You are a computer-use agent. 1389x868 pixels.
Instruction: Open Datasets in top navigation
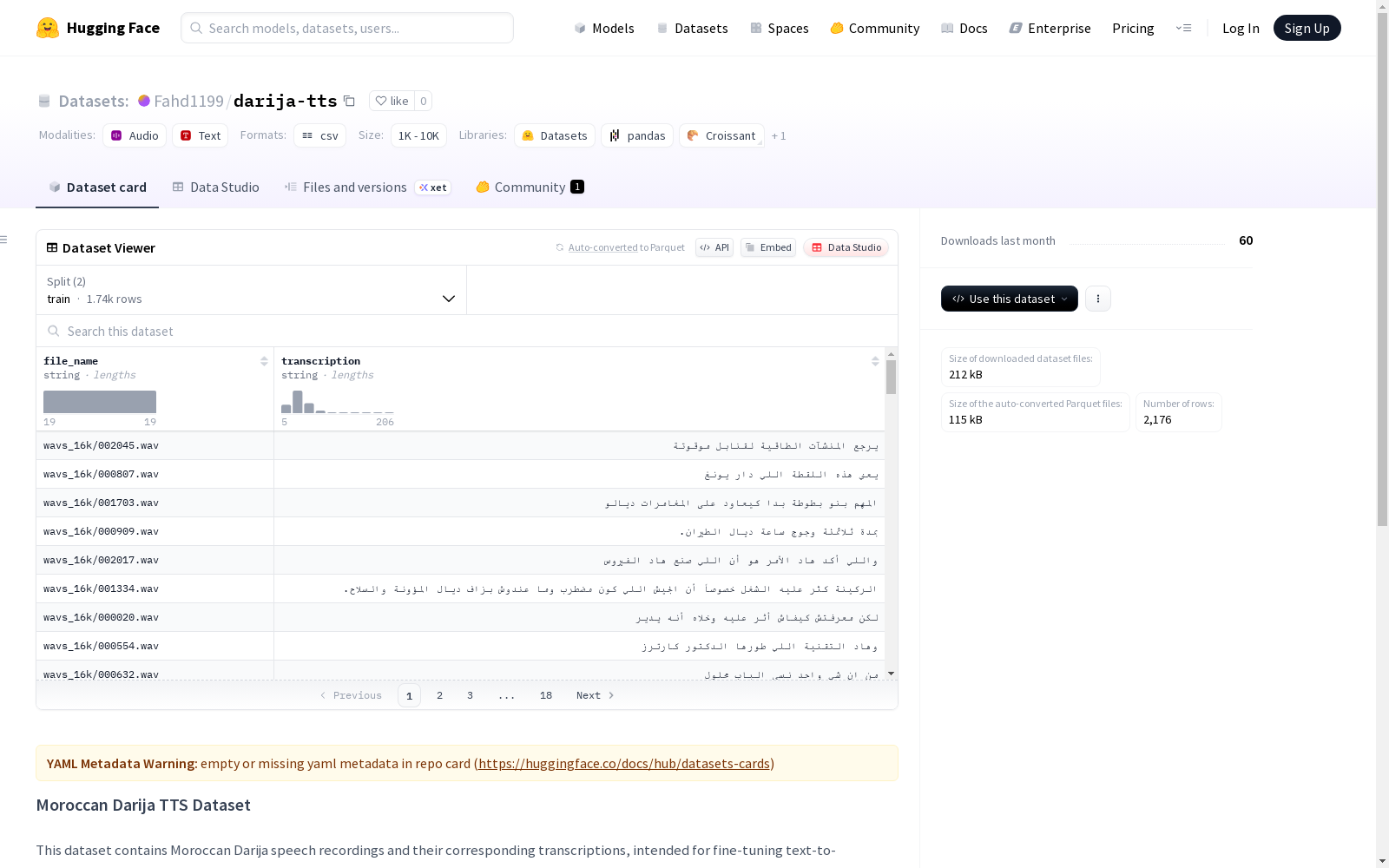tap(692, 28)
